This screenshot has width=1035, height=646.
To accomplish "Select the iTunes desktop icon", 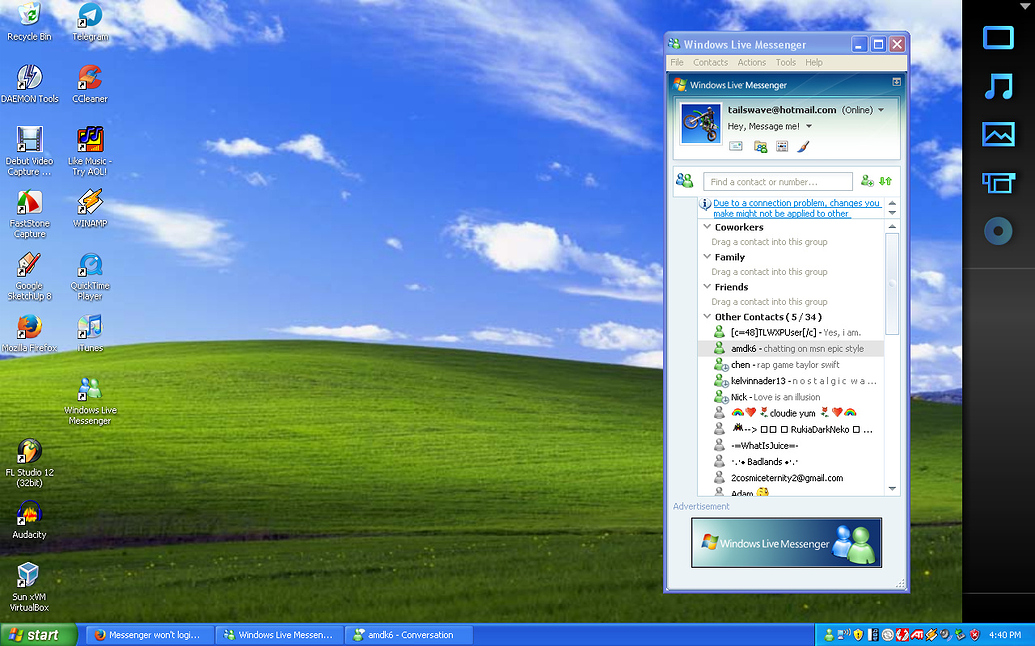I will click(x=90, y=334).
